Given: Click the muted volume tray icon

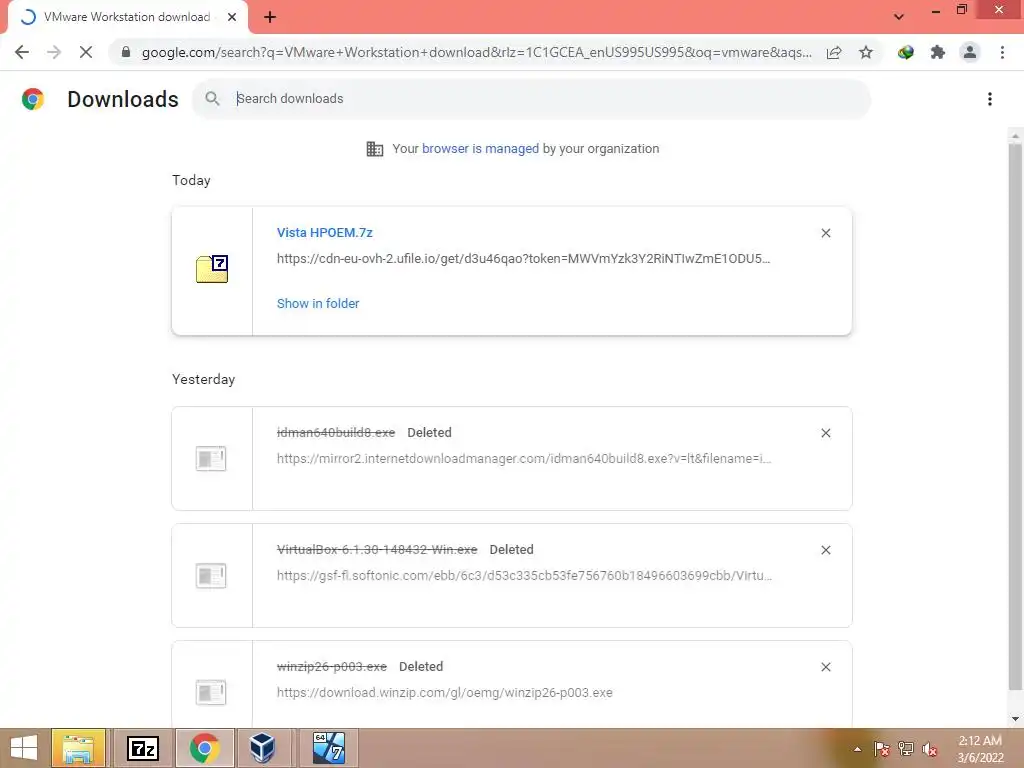Looking at the screenshot, I should point(930,749).
